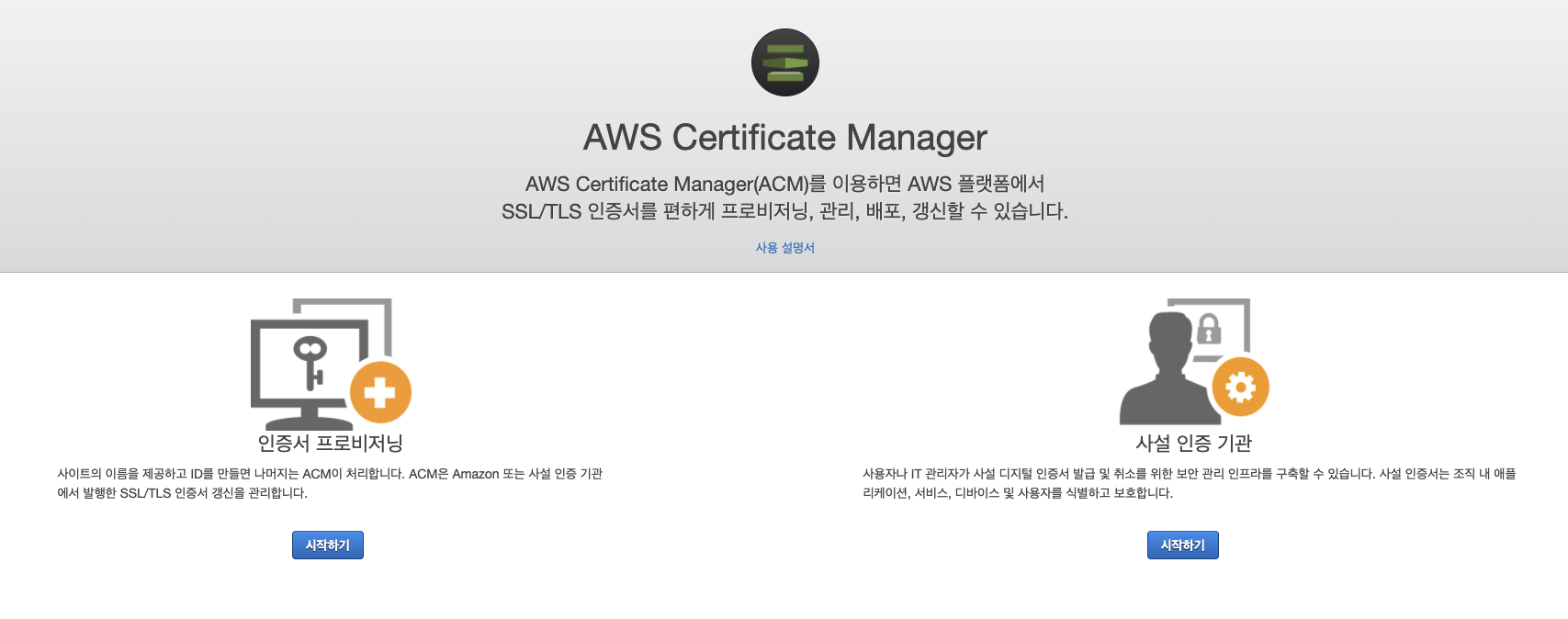Start private certificate authority with its 시작하기 button
This screenshot has width=1568, height=619.
tap(1183, 545)
